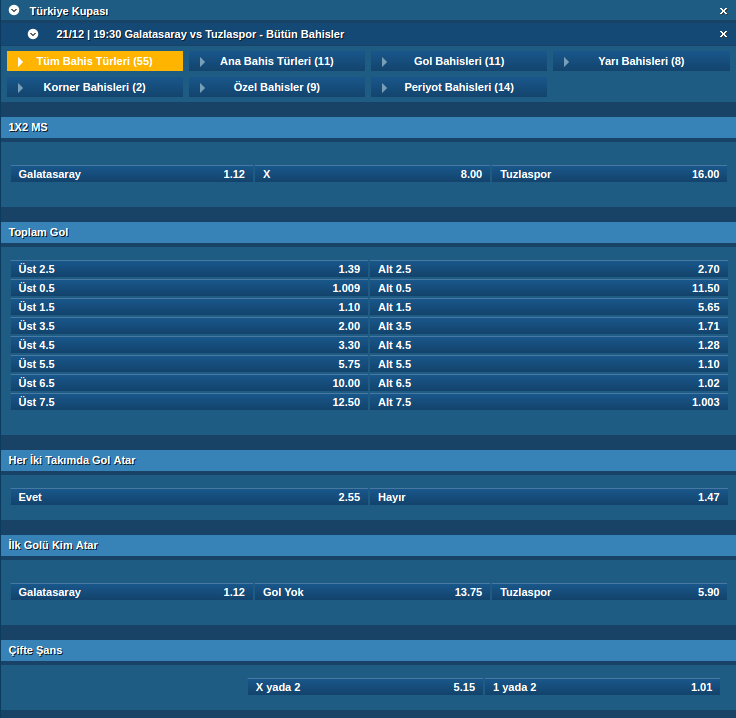Bet Evet at 2.55 both teams score
This screenshot has height=718, width=736.
click(x=189, y=497)
